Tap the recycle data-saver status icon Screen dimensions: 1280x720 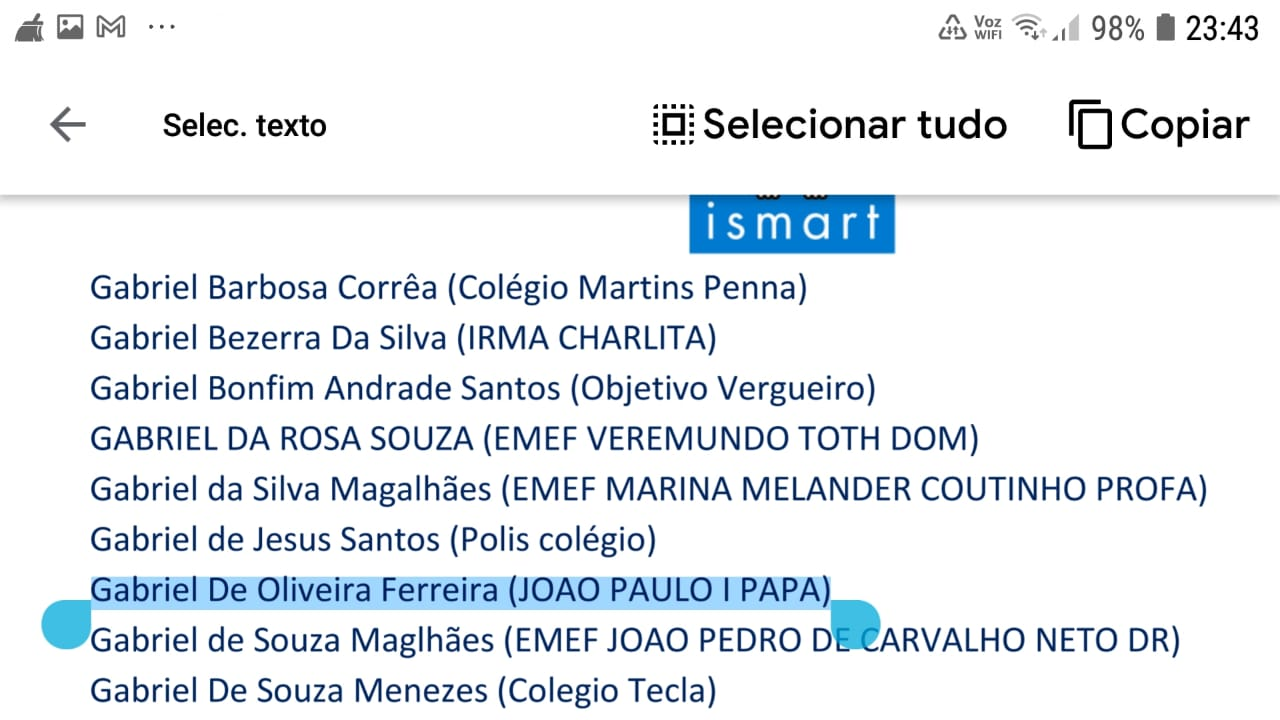click(x=952, y=27)
